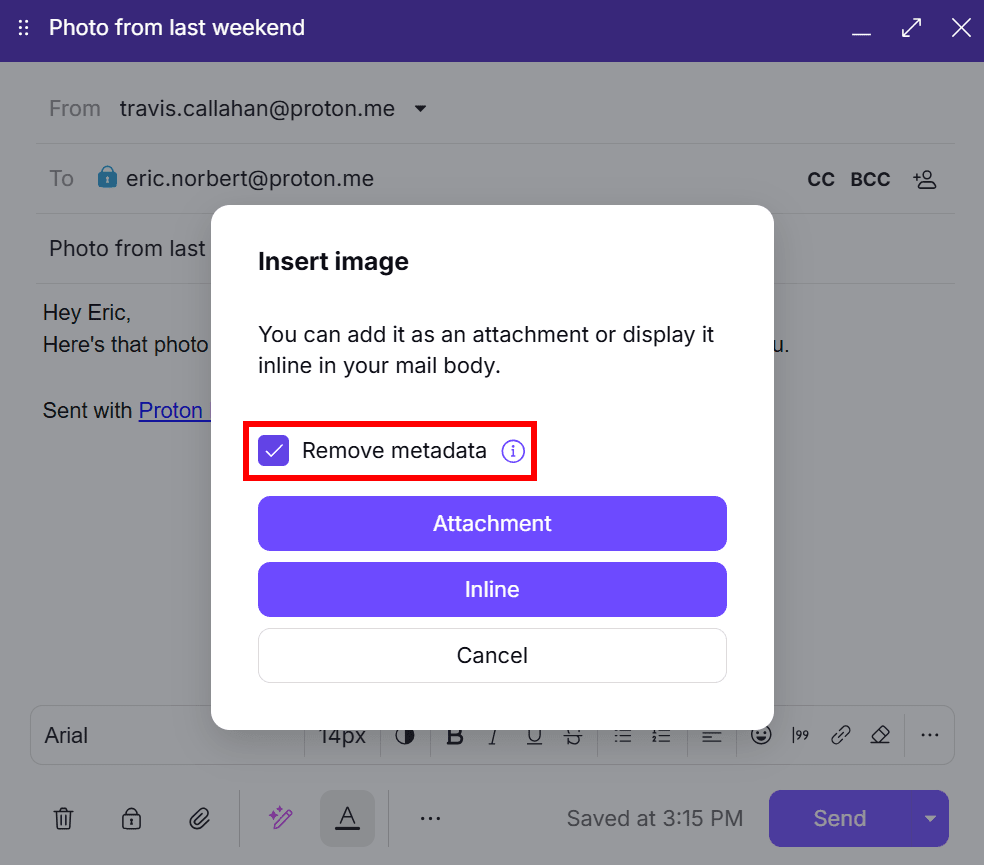
Task: Open the sender address dropdown
Action: pos(420,108)
